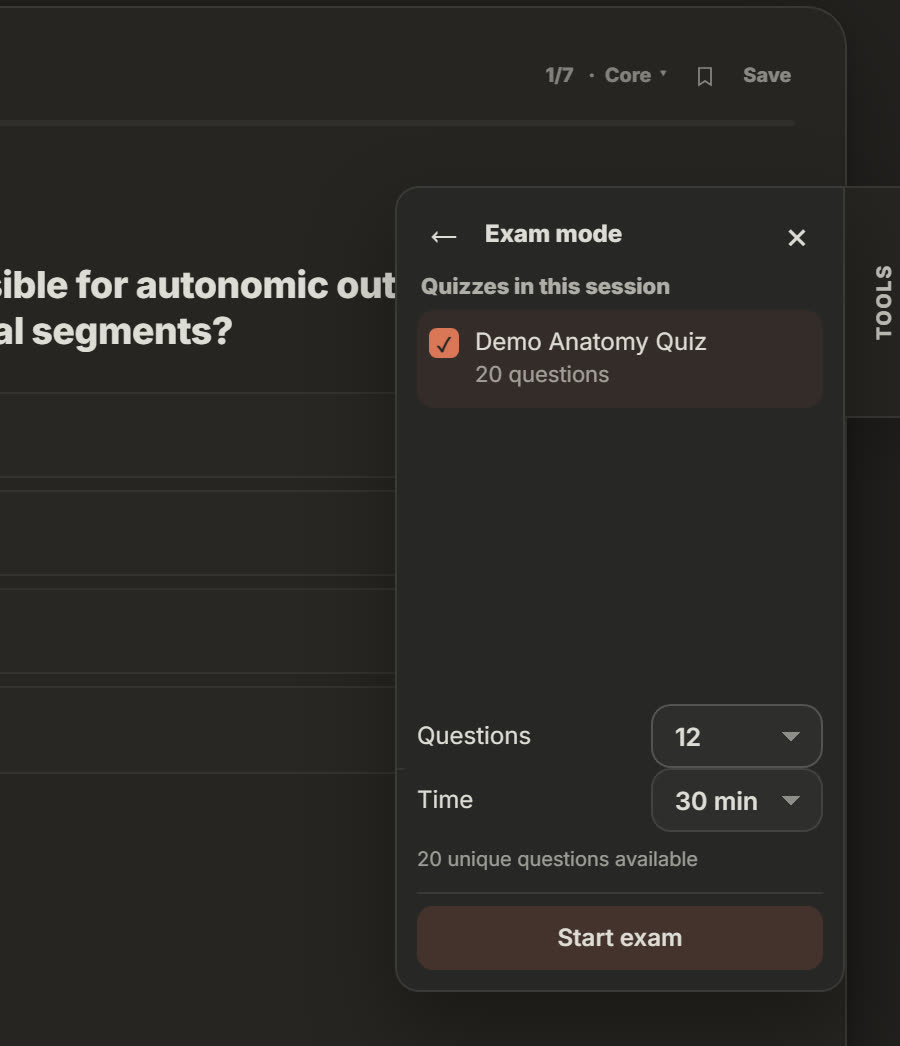Expand the Core difficulty dropdown
Screen dimensions: 900x1046
click(x=636, y=75)
